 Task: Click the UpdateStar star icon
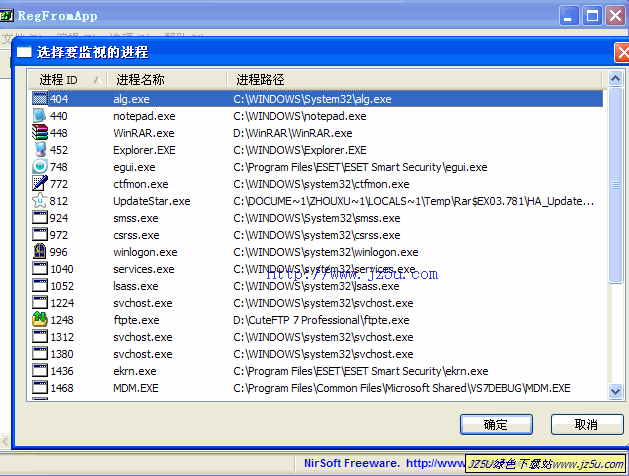click(x=40, y=201)
